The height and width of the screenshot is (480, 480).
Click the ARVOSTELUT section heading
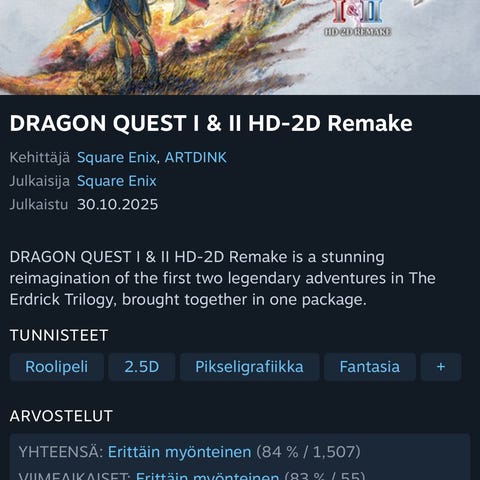(61, 416)
